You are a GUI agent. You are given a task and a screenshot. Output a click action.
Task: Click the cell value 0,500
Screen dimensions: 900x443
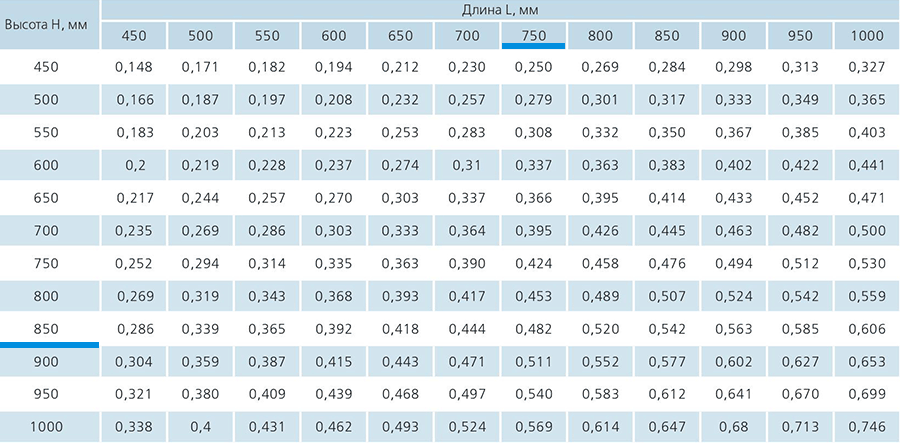(x=867, y=231)
